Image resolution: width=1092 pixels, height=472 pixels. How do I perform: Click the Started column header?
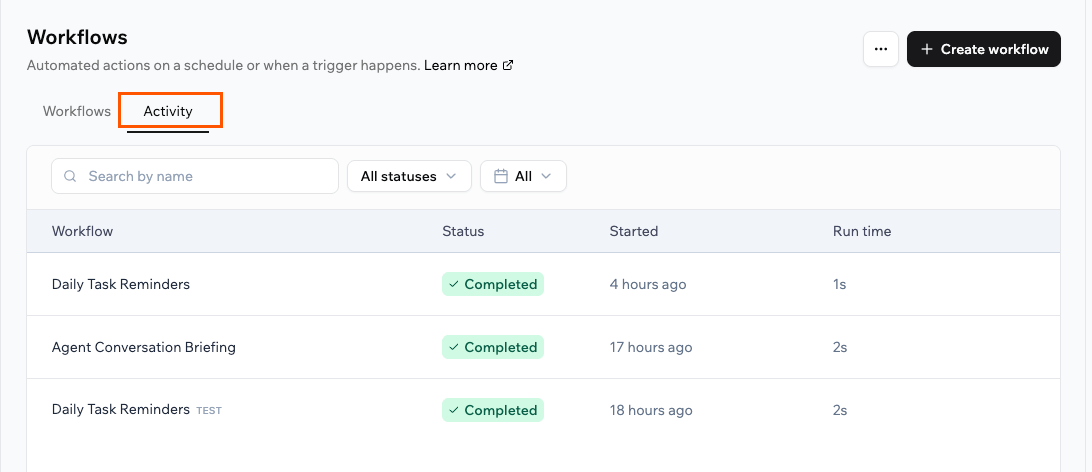point(634,231)
